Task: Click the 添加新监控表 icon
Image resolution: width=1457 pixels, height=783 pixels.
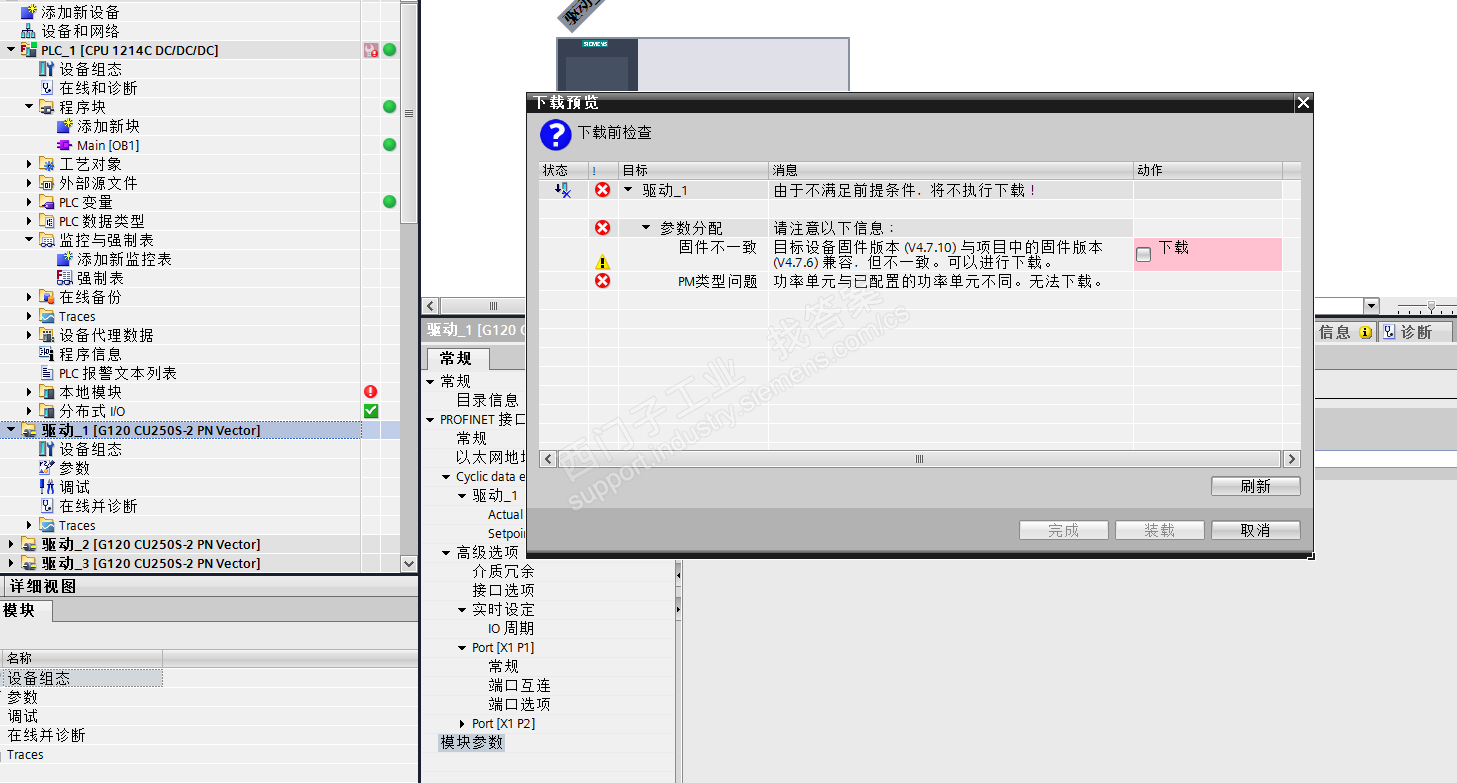Action: (64, 259)
